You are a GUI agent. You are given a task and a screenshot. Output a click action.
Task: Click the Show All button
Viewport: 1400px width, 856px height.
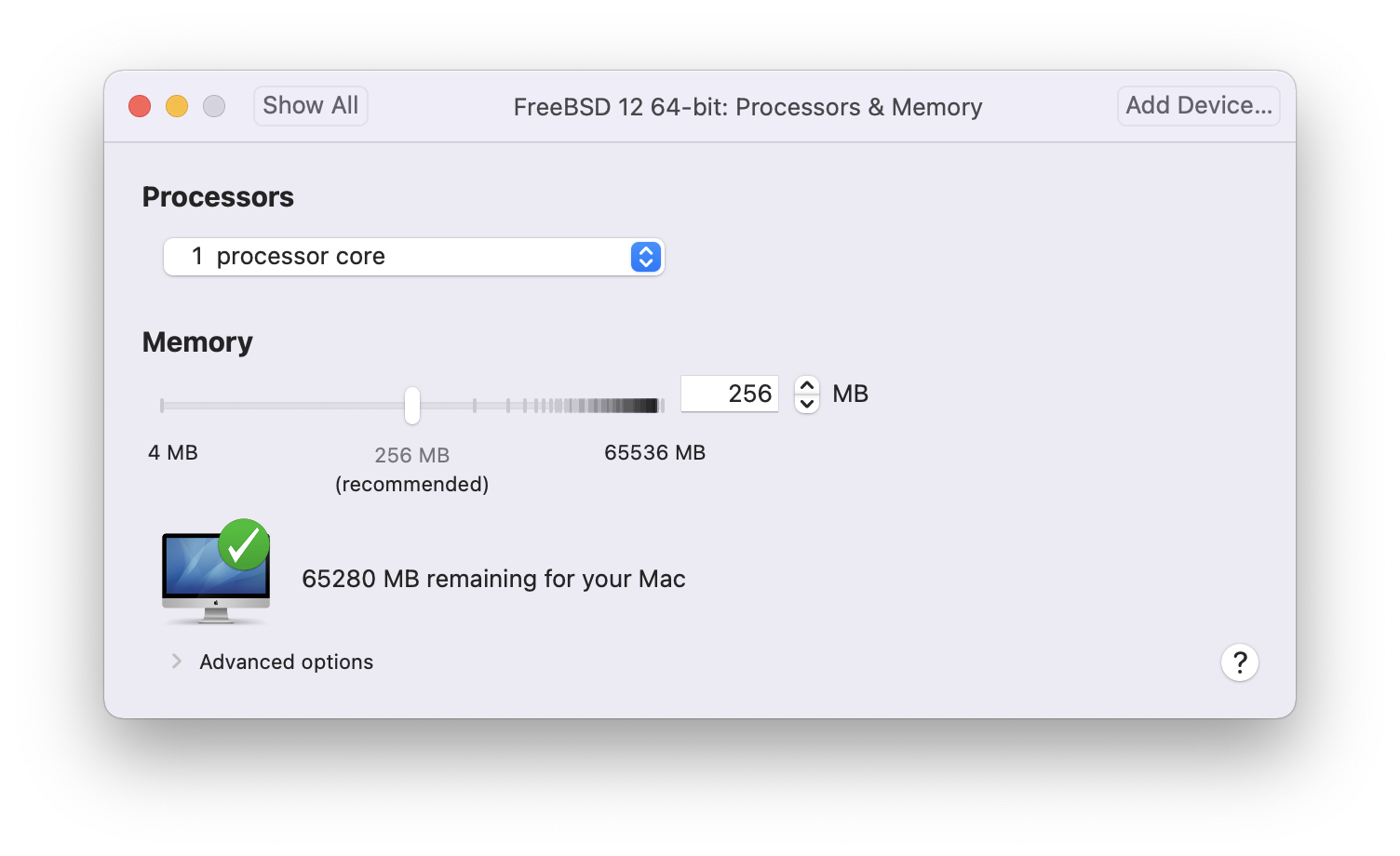click(310, 106)
